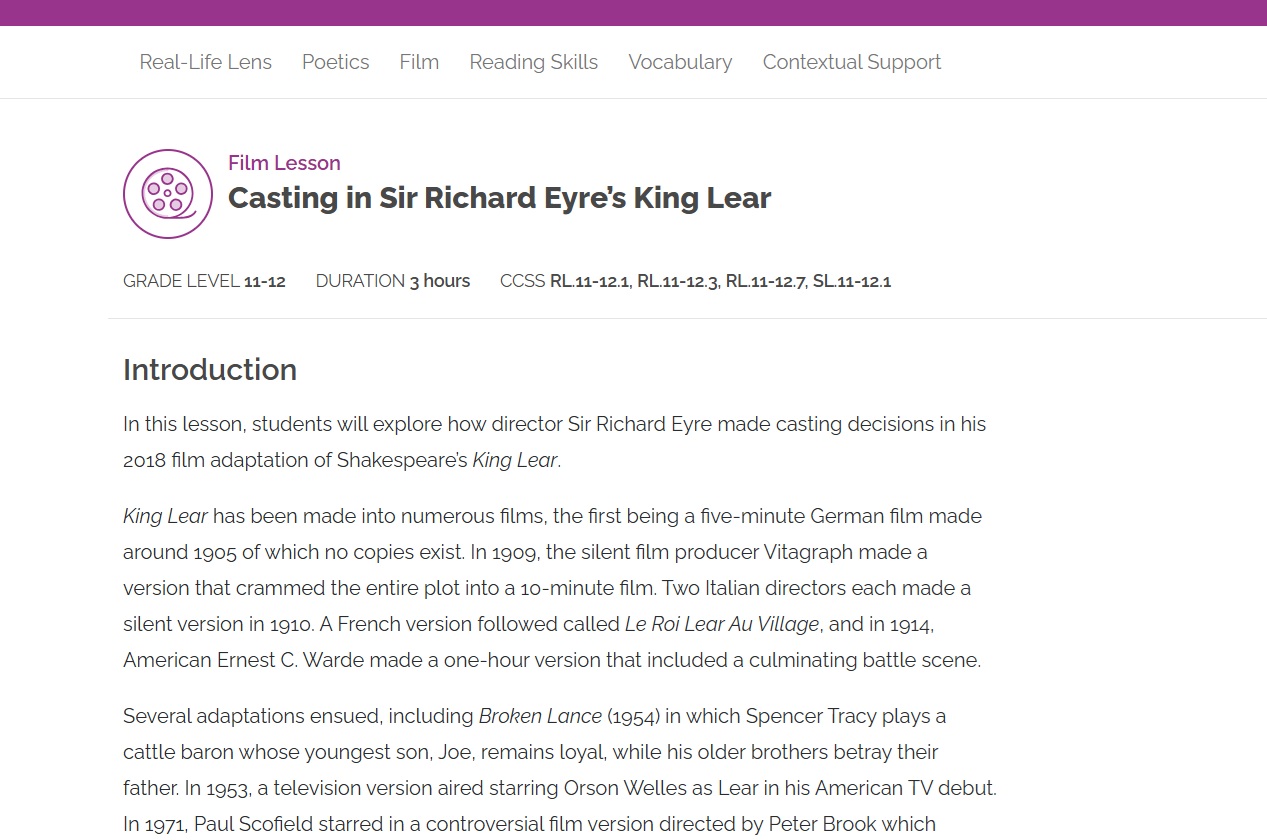Click the Film Lesson category label

click(284, 163)
